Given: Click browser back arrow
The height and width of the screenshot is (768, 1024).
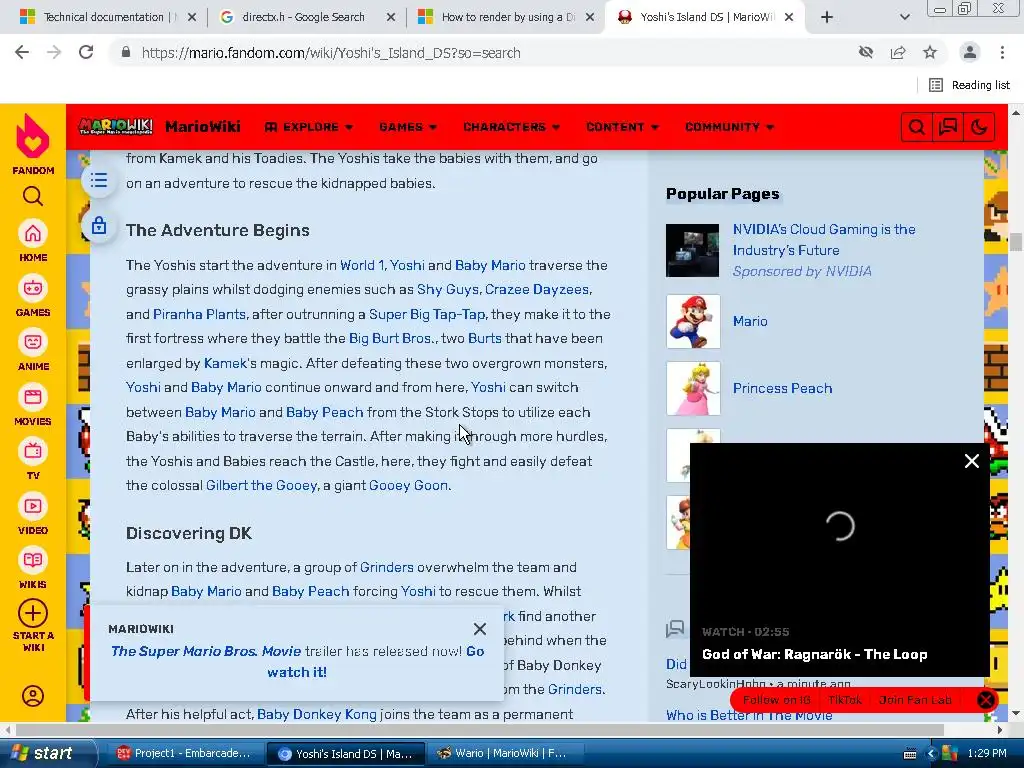Looking at the screenshot, I should (22, 52).
